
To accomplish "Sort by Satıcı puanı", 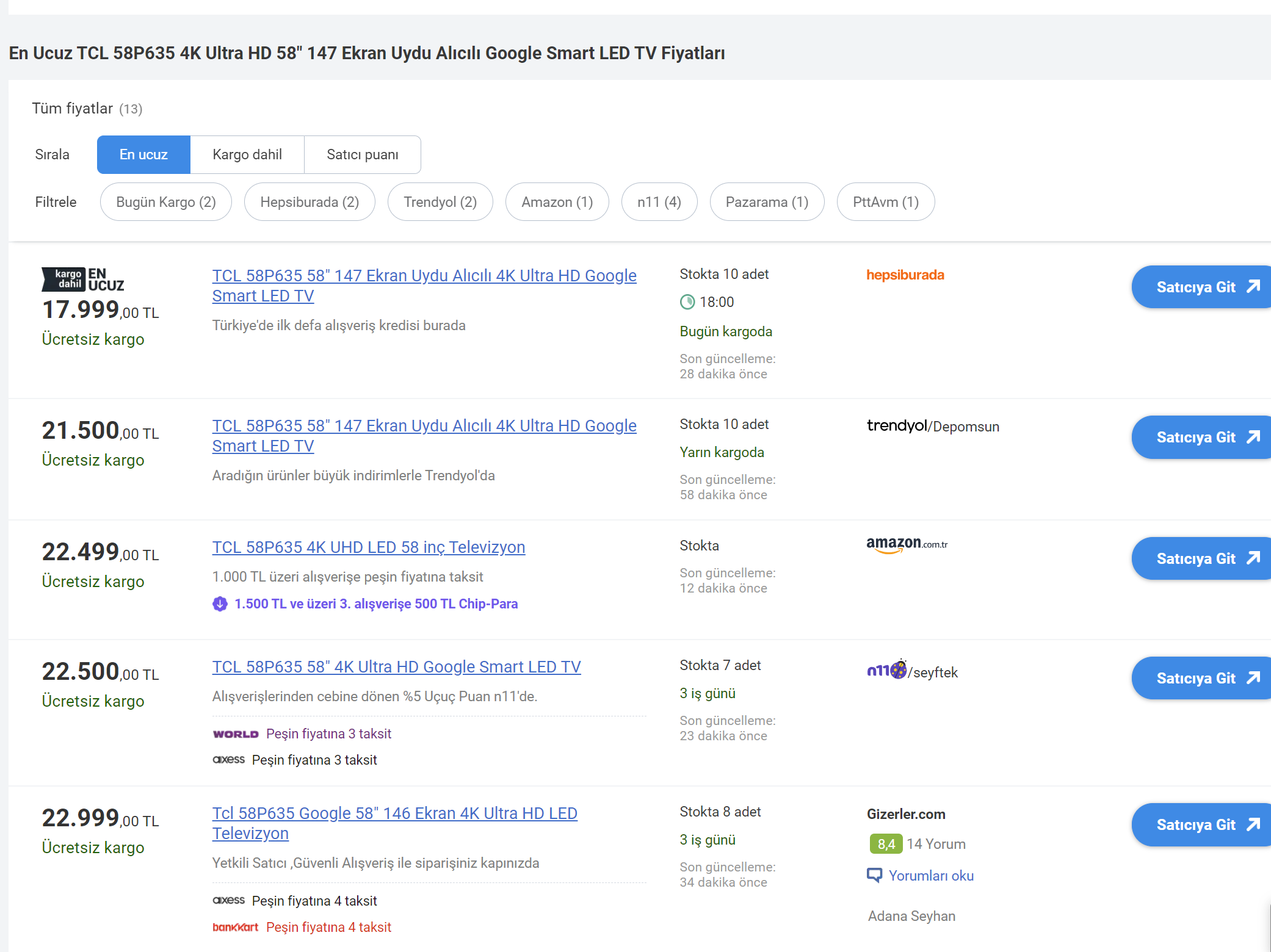I will pos(363,154).
